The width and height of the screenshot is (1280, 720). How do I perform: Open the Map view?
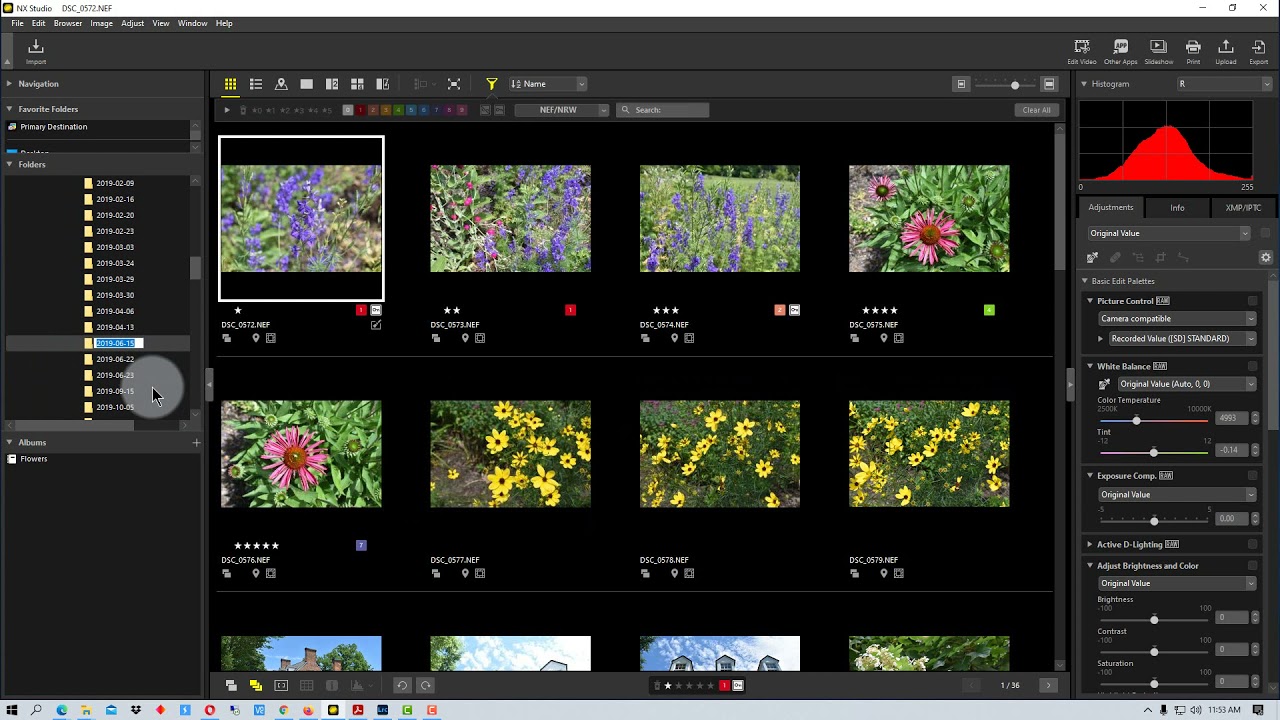coord(281,84)
